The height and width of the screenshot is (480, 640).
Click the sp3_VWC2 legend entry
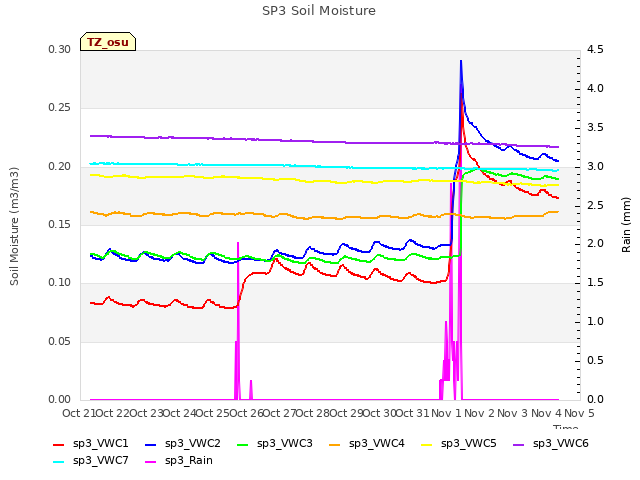click(x=183, y=444)
